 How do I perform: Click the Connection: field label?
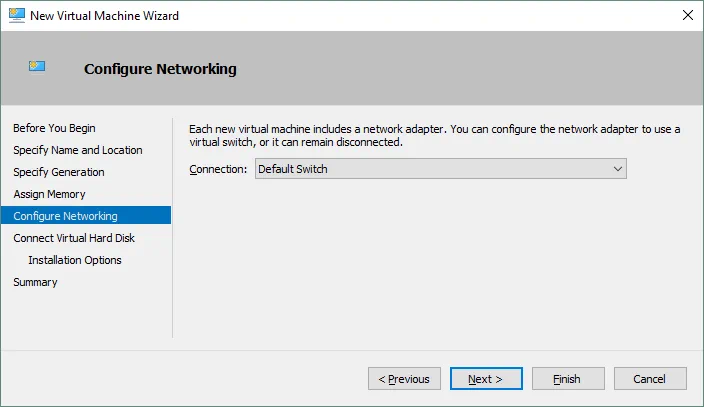click(x=218, y=169)
